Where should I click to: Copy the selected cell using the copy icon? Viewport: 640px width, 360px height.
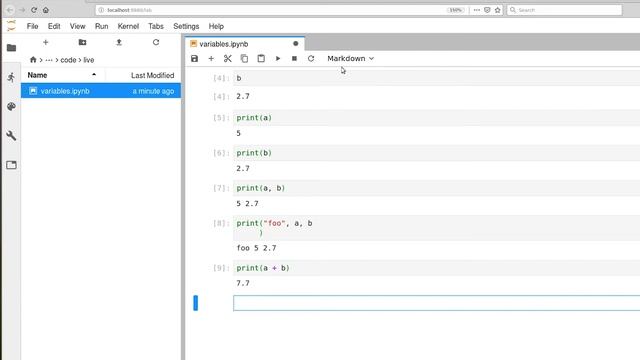[244, 58]
